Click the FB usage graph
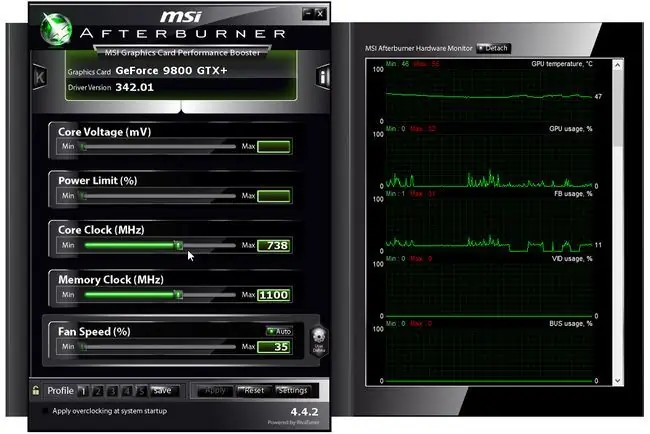 point(489,225)
